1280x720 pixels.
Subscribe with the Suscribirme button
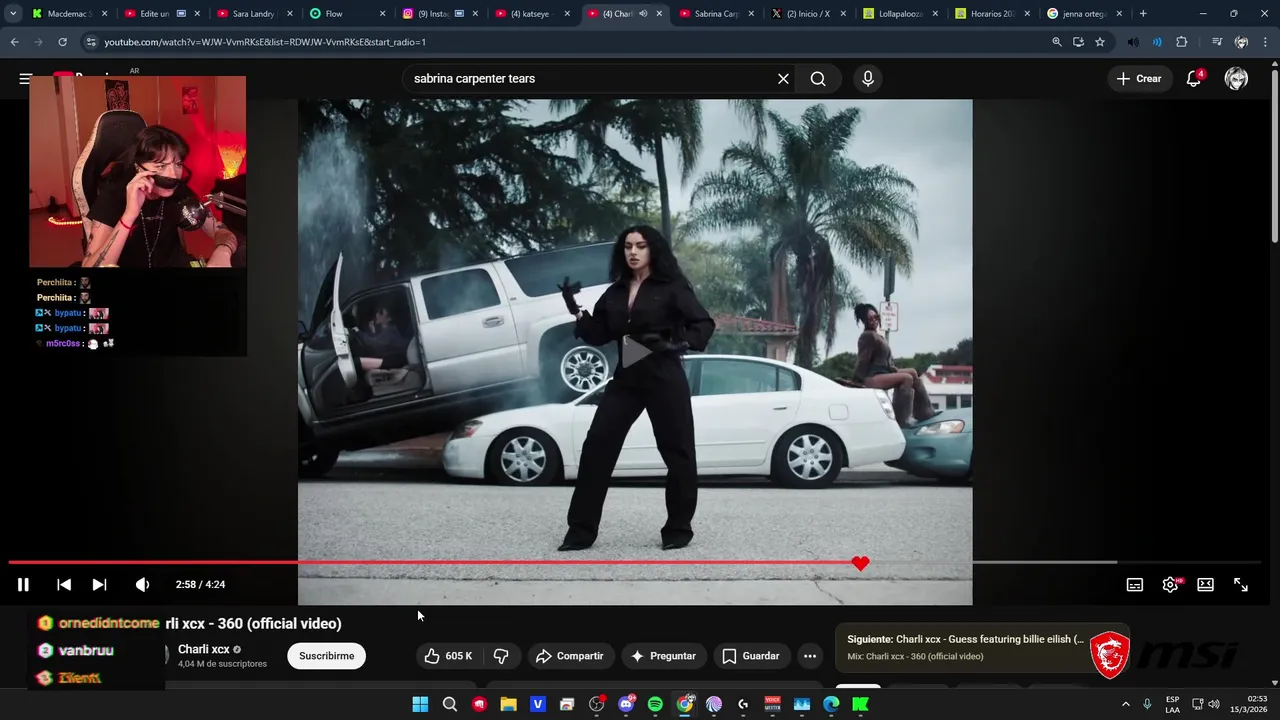tap(327, 656)
